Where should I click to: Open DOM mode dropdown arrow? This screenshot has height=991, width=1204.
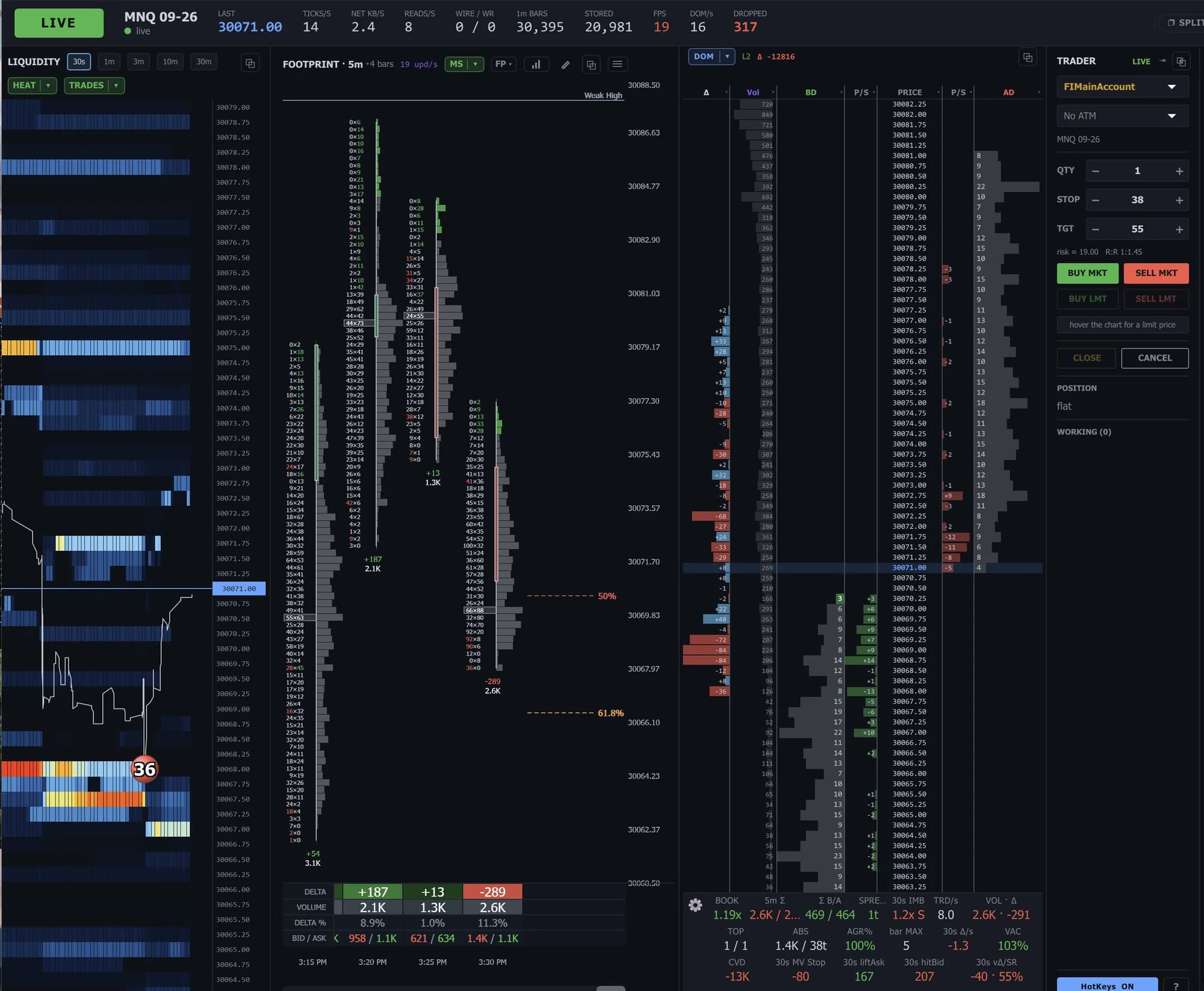727,57
